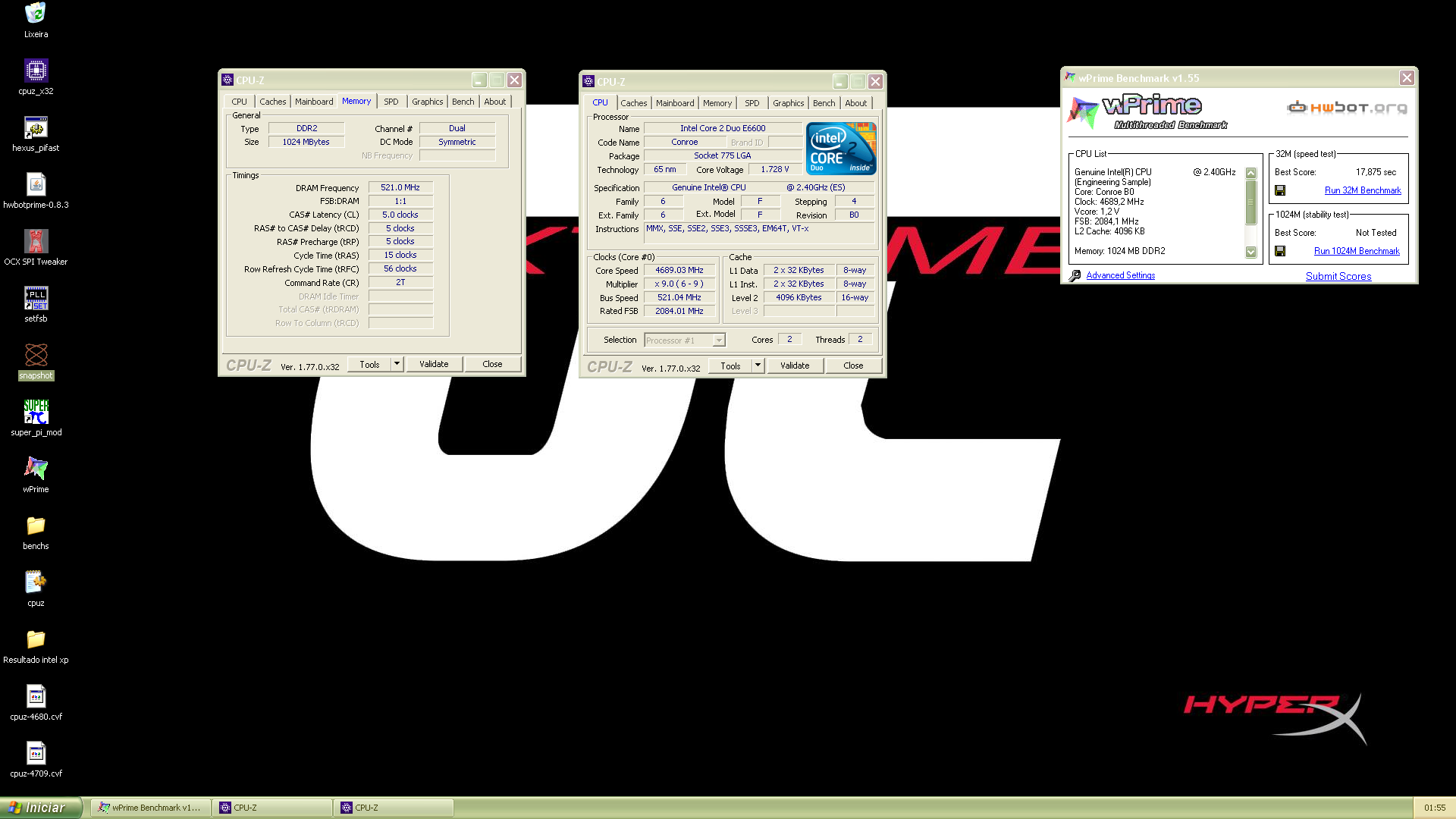
Task: Switch to the Caches tab in the CPU-Z CPU window
Action: point(634,103)
